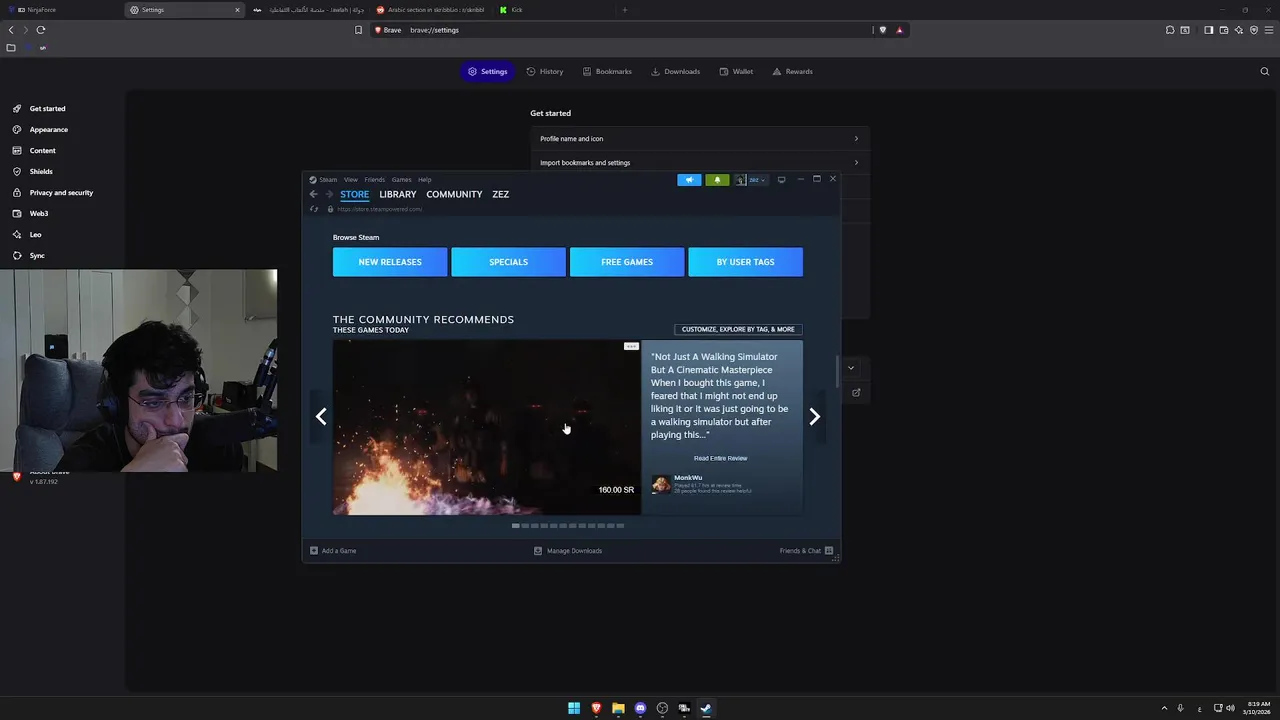The height and width of the screenshot is (720, 1280).
Task: Open new browser tab
Action: pyautogui.click(x=624, y=10)
